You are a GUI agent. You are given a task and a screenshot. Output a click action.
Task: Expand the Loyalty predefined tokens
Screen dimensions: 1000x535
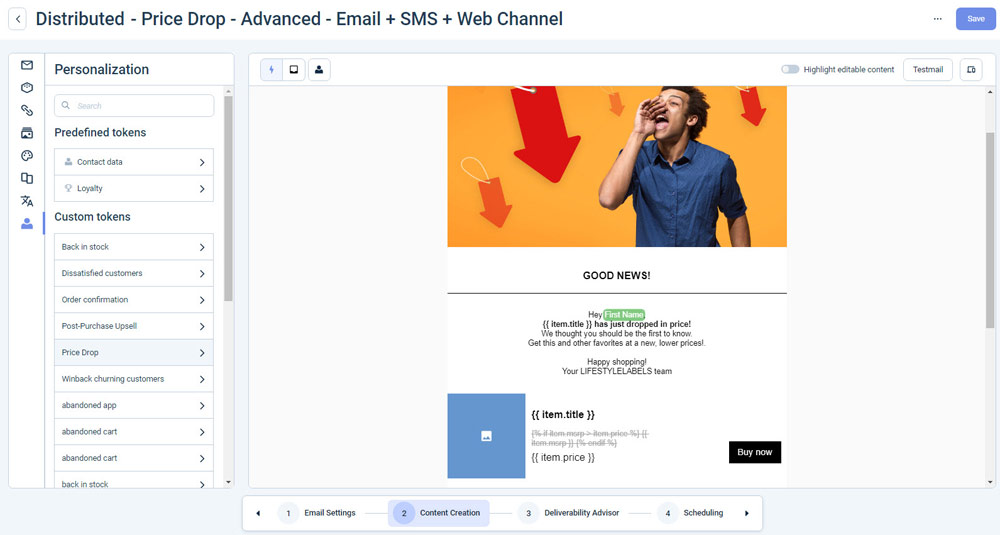click(134, 188)
